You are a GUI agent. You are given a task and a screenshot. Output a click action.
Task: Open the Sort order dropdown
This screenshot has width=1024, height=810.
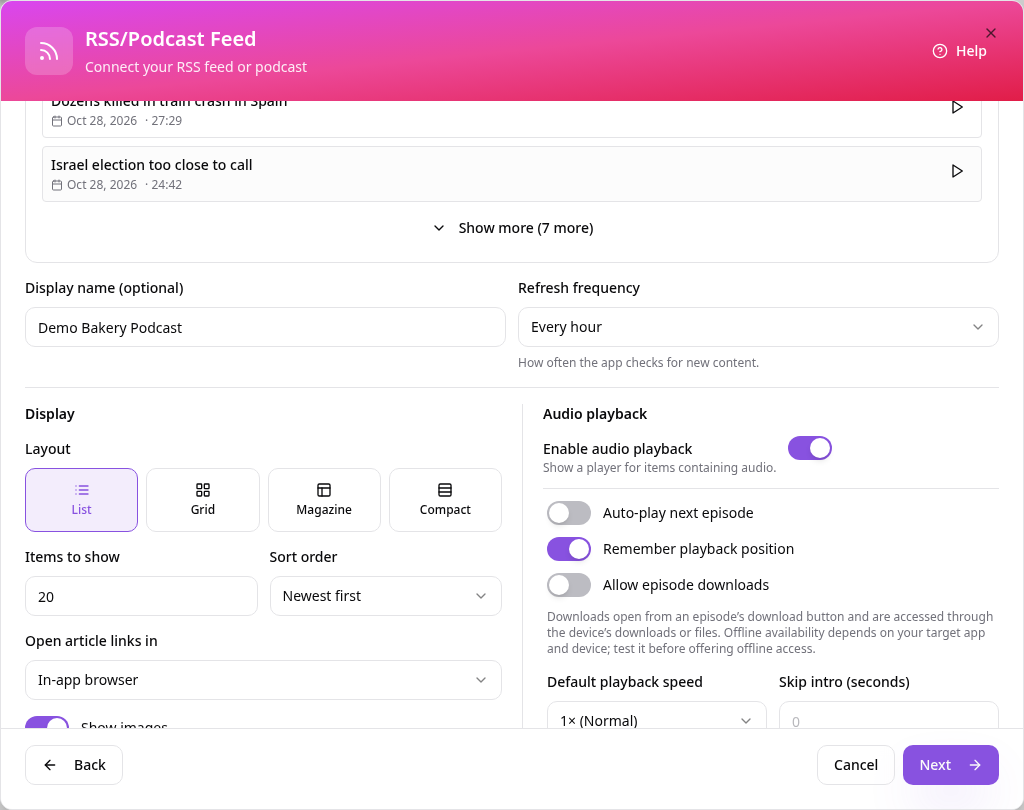(x=385, y=596)
